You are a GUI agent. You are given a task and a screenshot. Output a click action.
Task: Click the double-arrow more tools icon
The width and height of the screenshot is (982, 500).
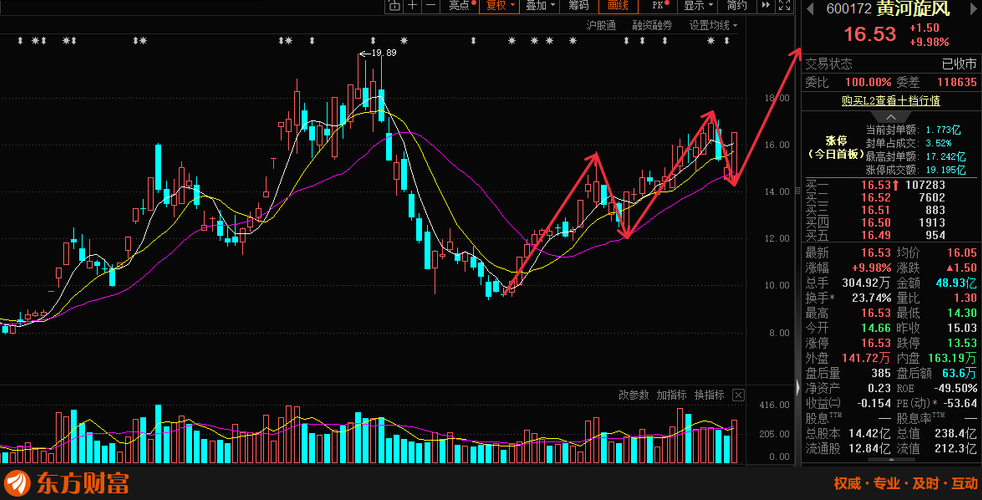[x=765, y=5]
